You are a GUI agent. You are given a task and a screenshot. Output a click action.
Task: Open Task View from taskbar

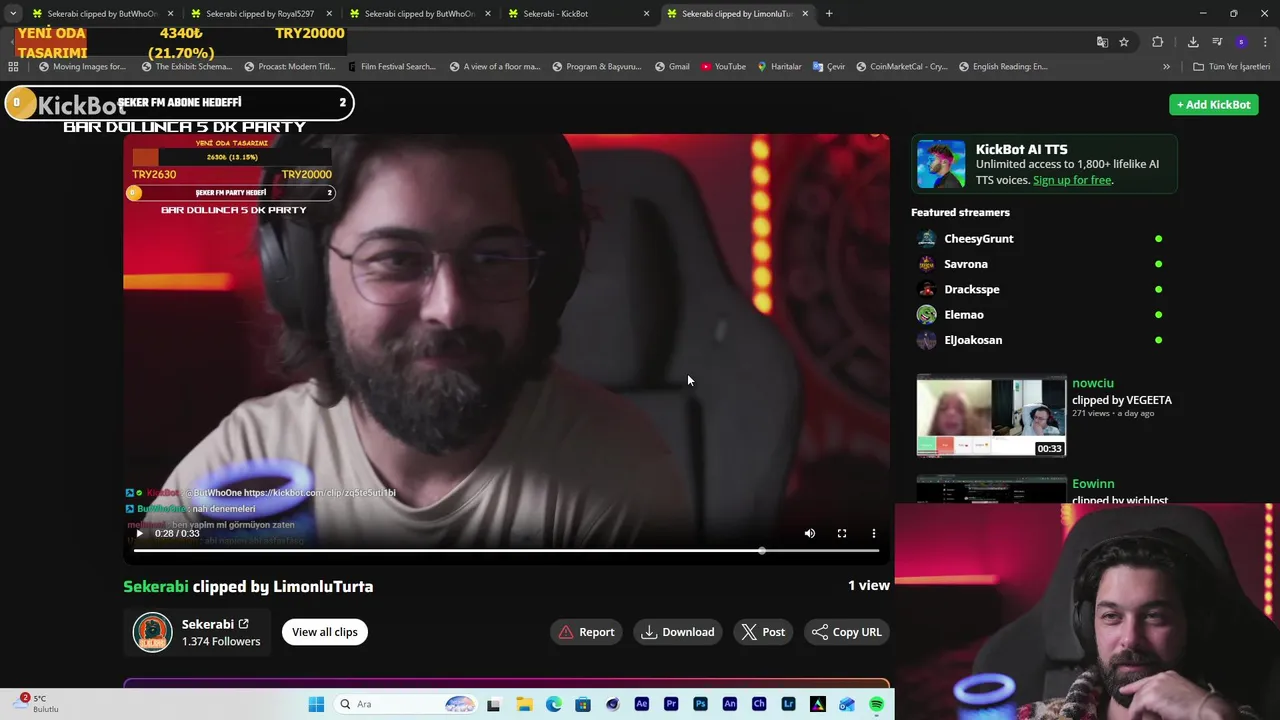pos(493,704)
